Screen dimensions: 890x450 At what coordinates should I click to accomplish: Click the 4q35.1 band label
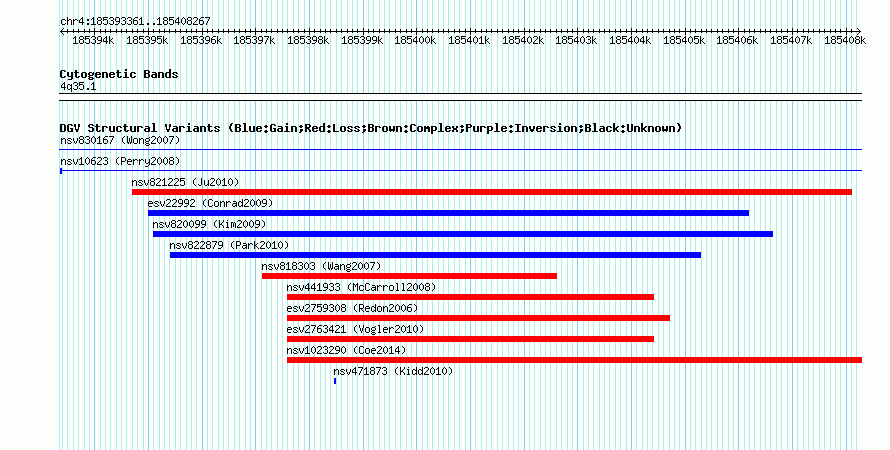tap(78, 87)
